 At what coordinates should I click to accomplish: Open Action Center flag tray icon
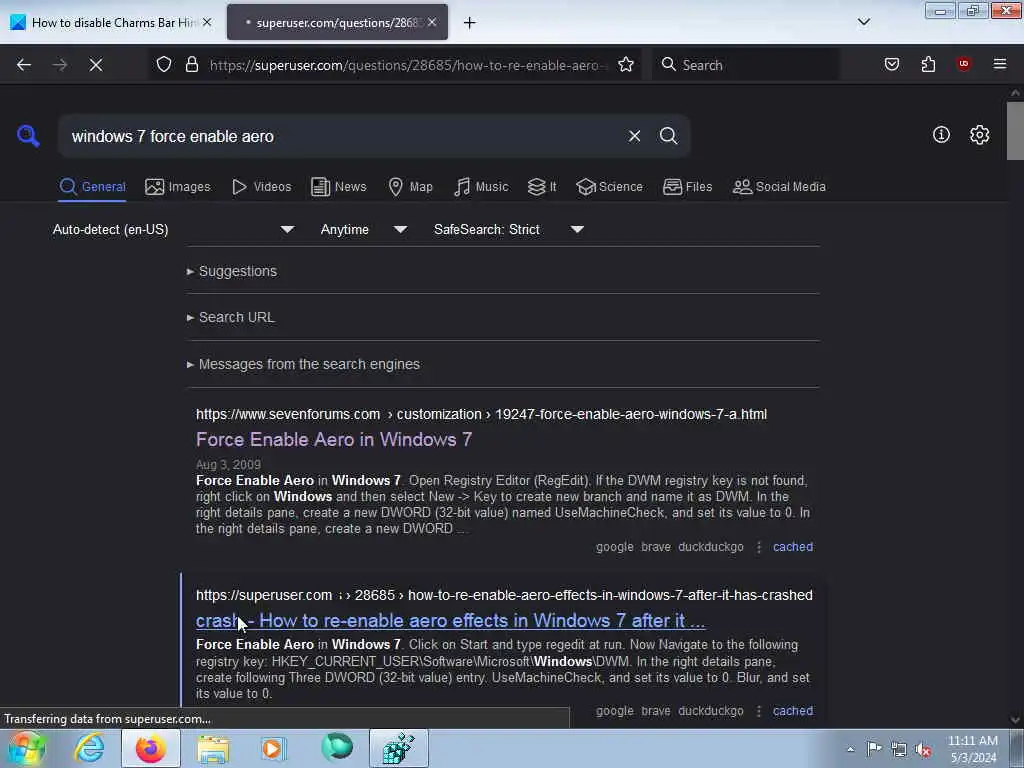tap(874, 748)
